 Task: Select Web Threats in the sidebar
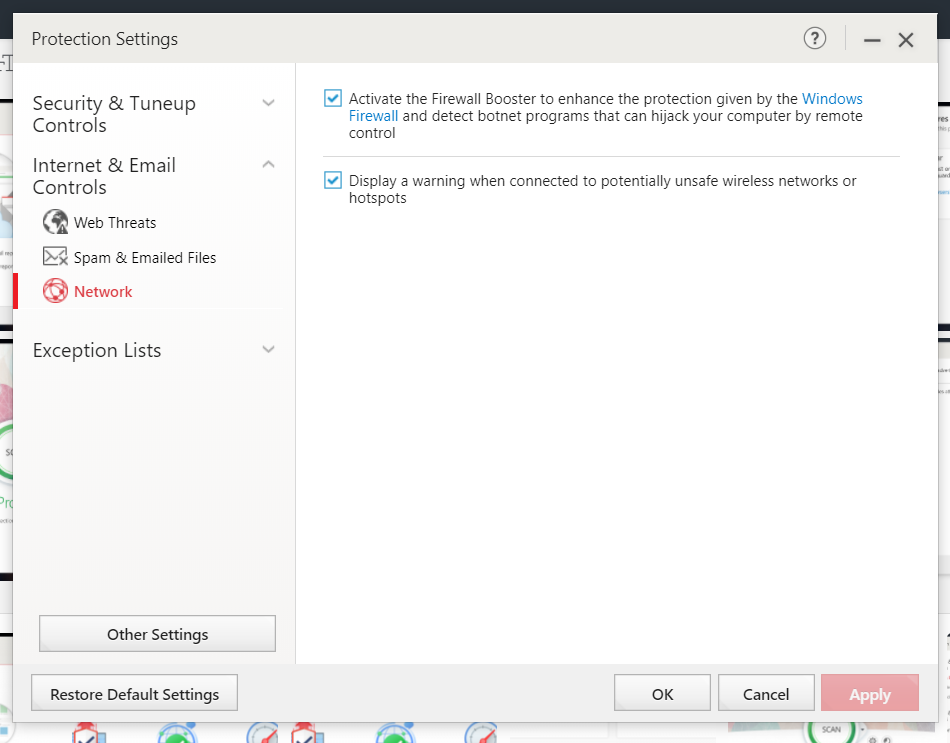click(115, 223)
